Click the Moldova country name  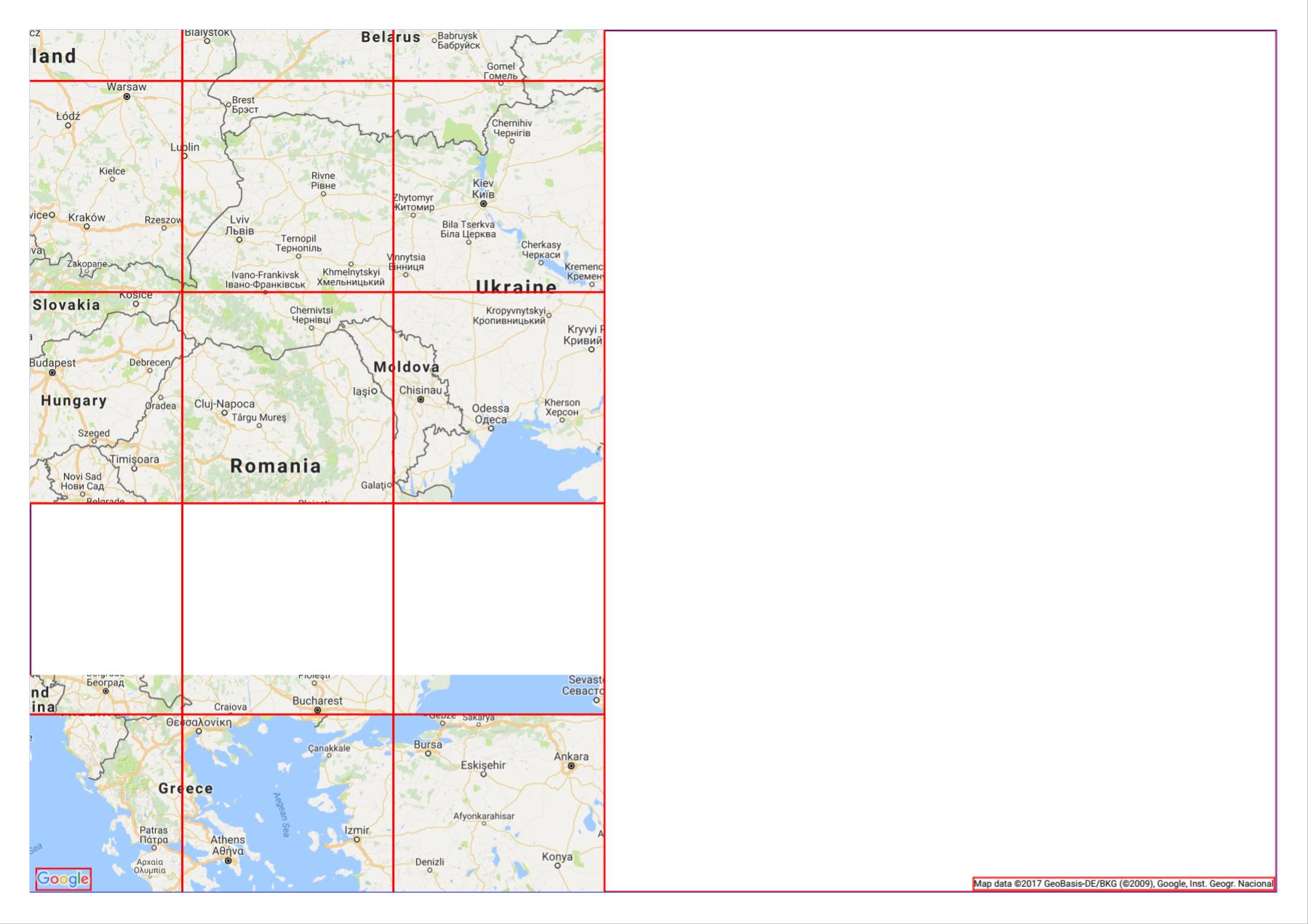(407, 367)
